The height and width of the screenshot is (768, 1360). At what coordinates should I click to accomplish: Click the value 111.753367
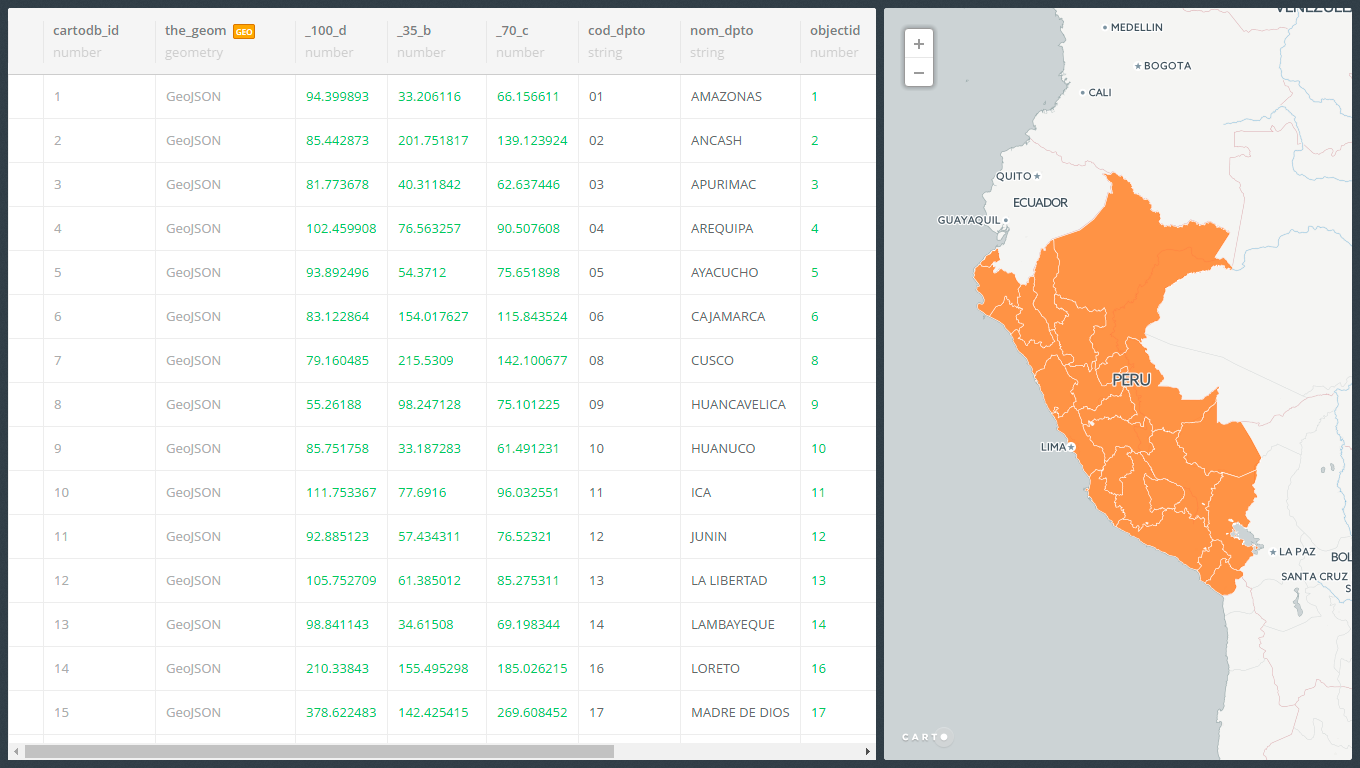[341, 493]
